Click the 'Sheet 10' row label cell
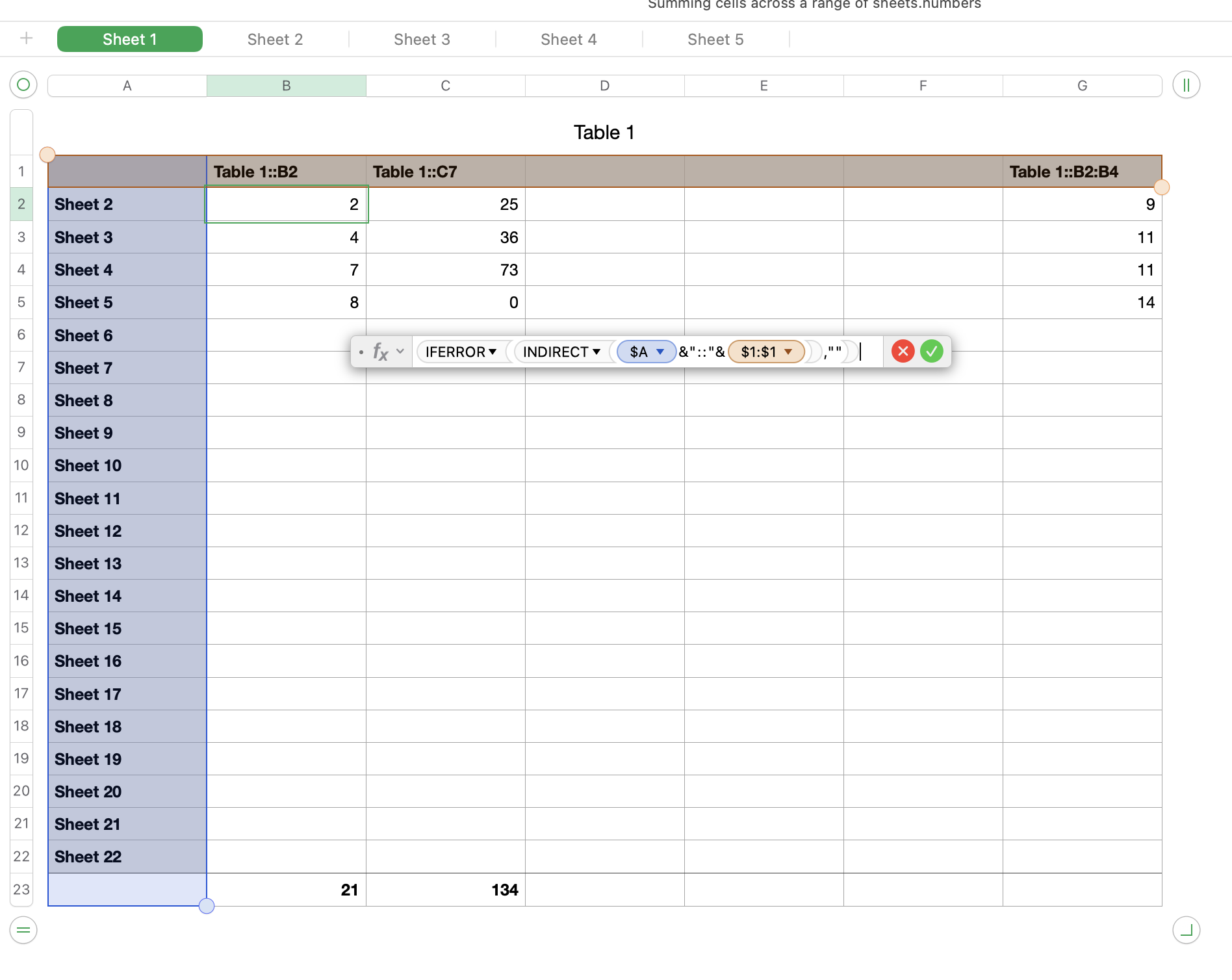This screenshot has width=1232, height=980. 127,465
